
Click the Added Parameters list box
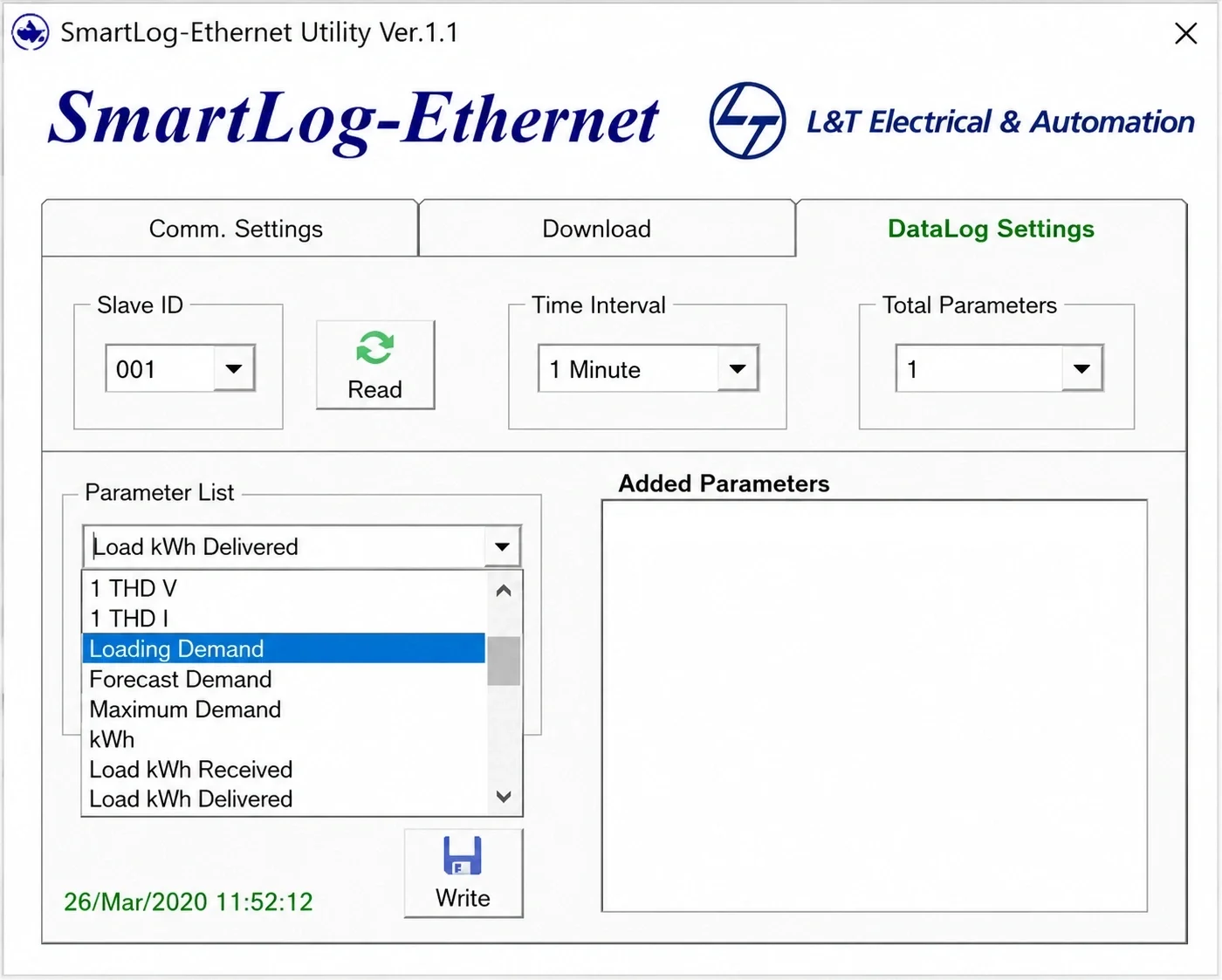pos(875,706)
